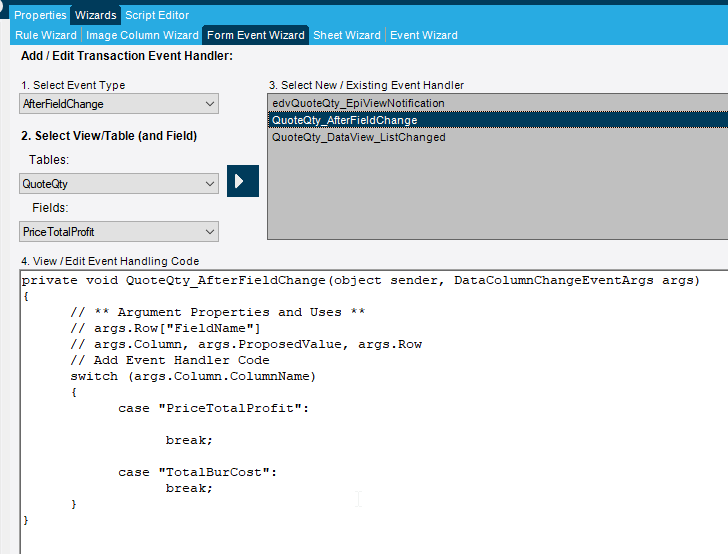The height and width of the screenshot is (554, 728).
Task: Open the Rule Wizard sub-tab
Action: [46, 35]
